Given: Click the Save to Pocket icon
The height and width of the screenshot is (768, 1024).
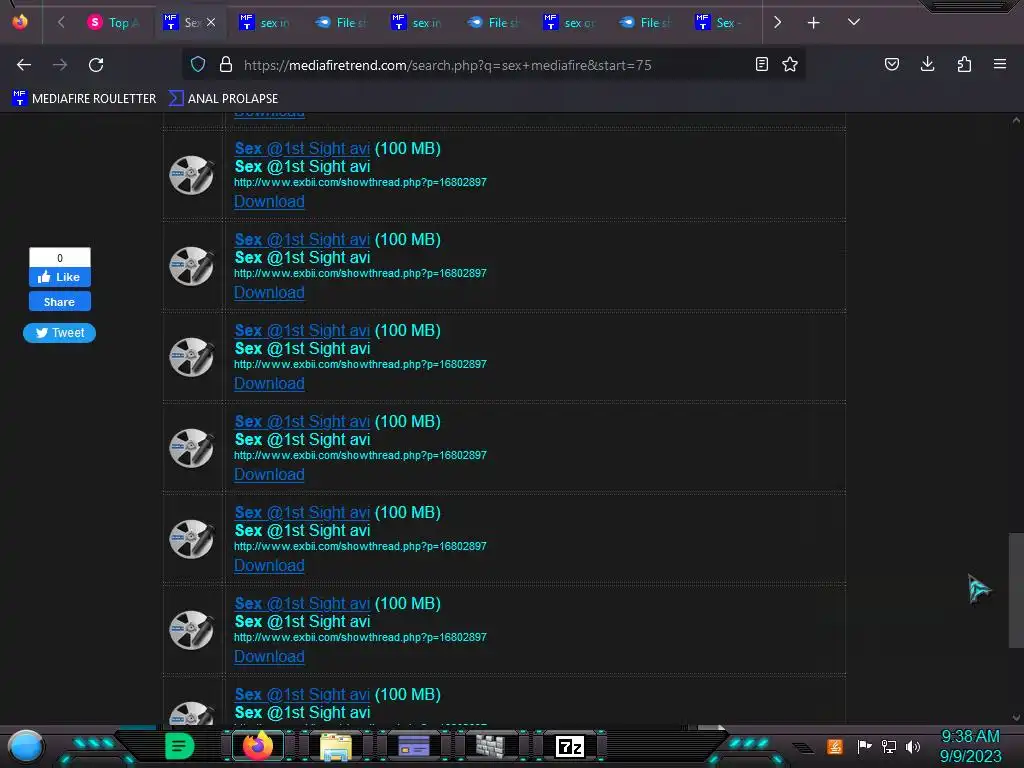Looking at the screenshot, I should click(892, 65).
